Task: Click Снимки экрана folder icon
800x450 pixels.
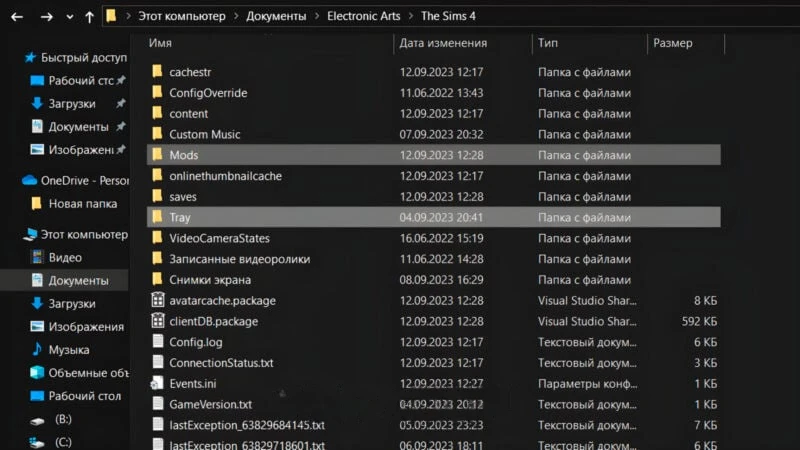Action: (x=157, y=279)
